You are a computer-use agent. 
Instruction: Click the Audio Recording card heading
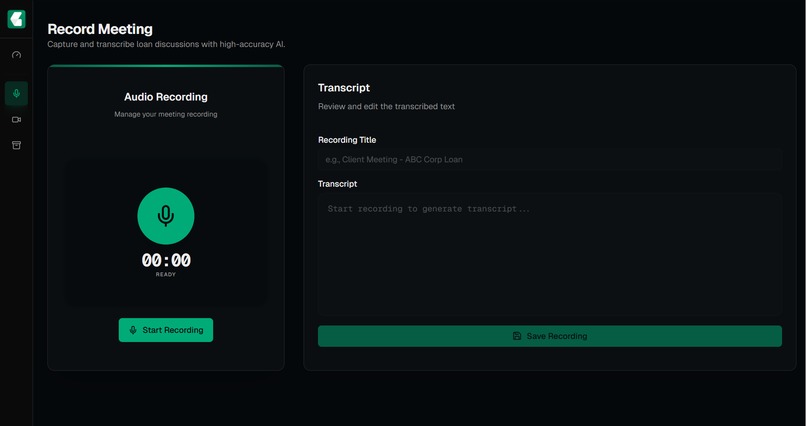tap(166, 97)
